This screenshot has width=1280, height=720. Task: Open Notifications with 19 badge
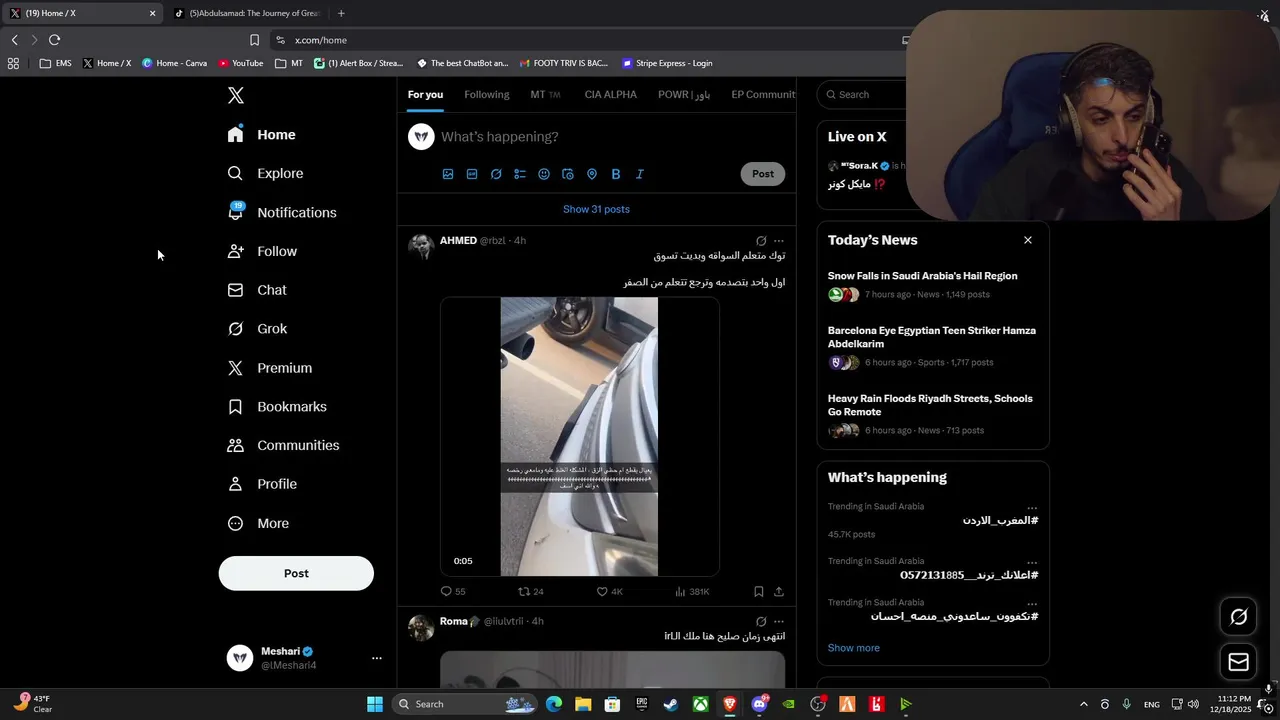(282, 212)
